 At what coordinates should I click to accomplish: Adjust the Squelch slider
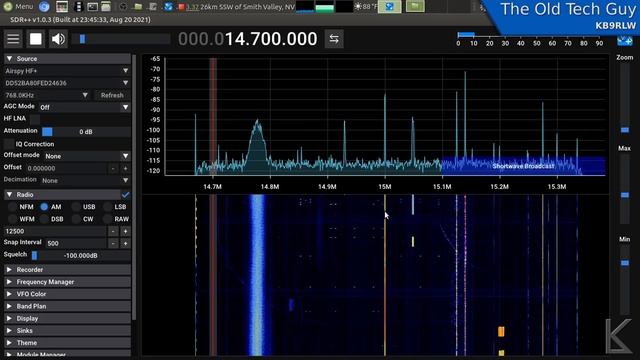[81, 256]
